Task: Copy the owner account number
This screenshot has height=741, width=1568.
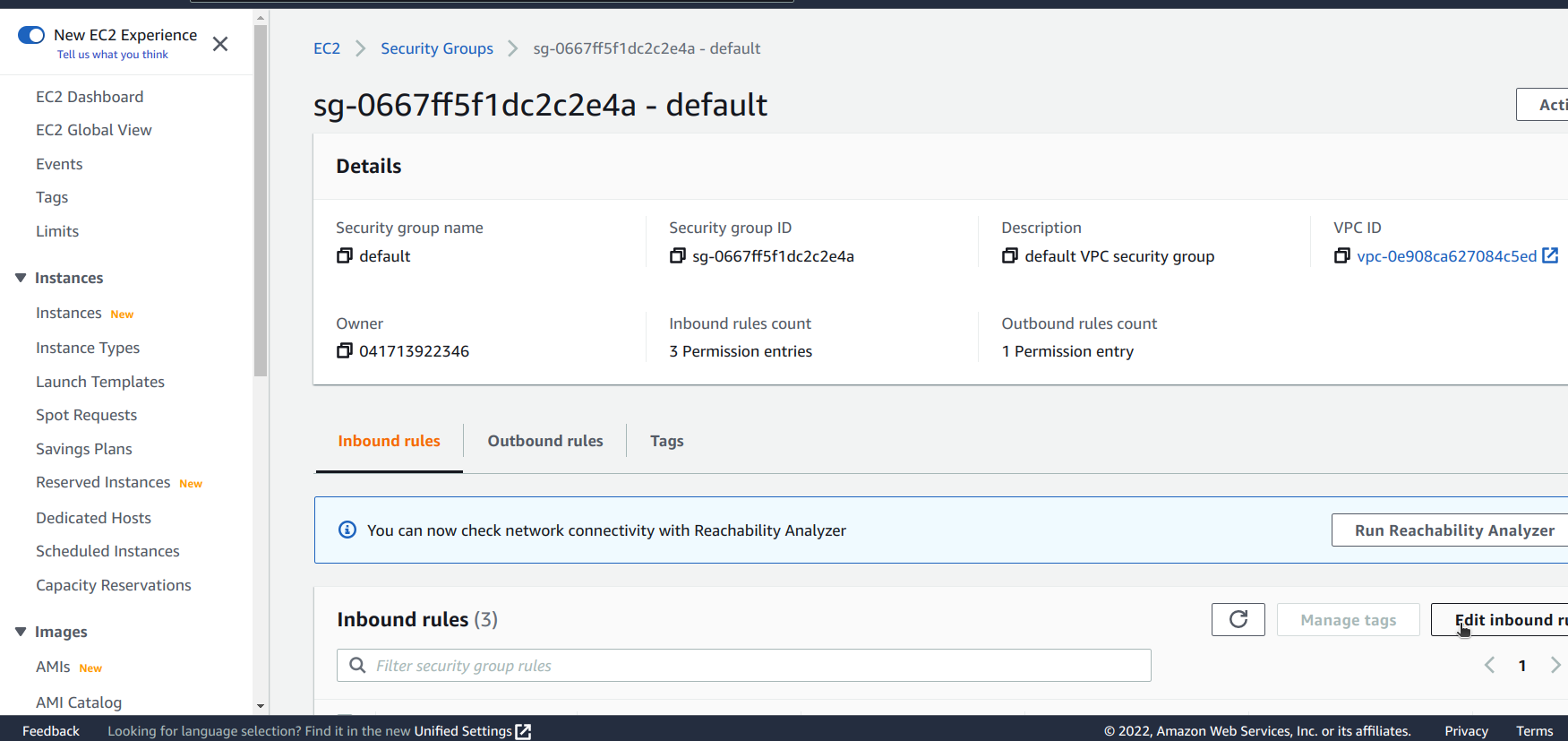Action: click(x=344, y=351)
